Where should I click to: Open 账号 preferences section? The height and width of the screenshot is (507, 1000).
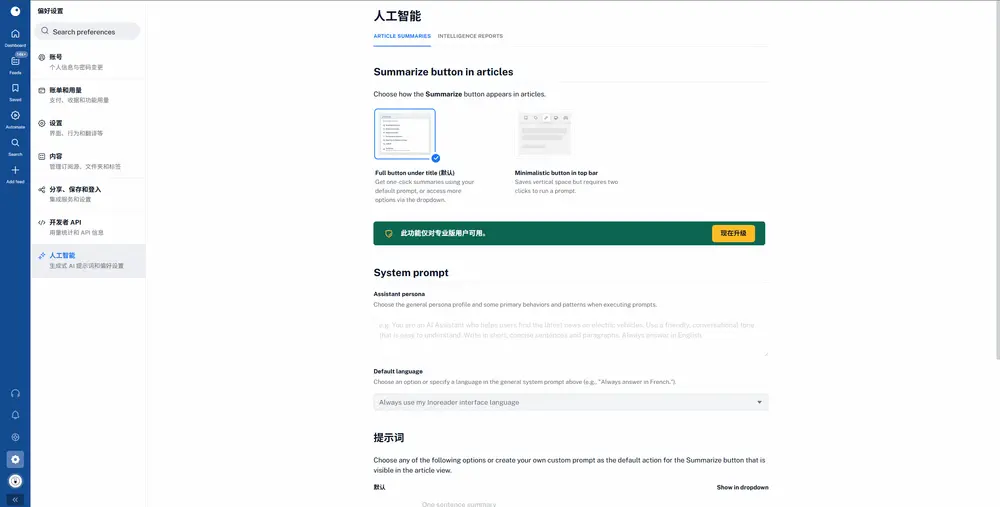88,62
